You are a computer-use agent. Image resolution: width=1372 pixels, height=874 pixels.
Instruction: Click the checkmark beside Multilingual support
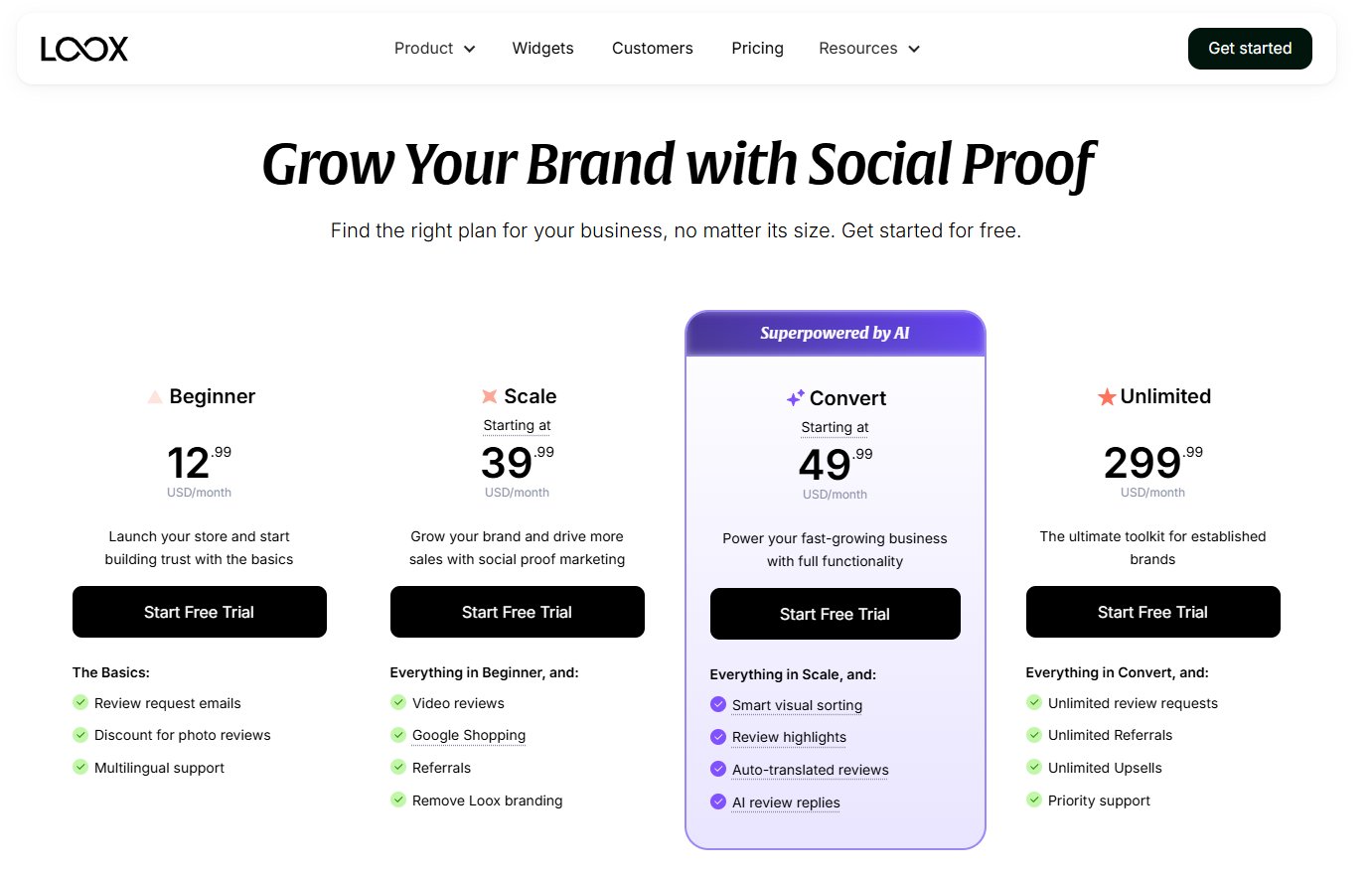tap(80, 767)
